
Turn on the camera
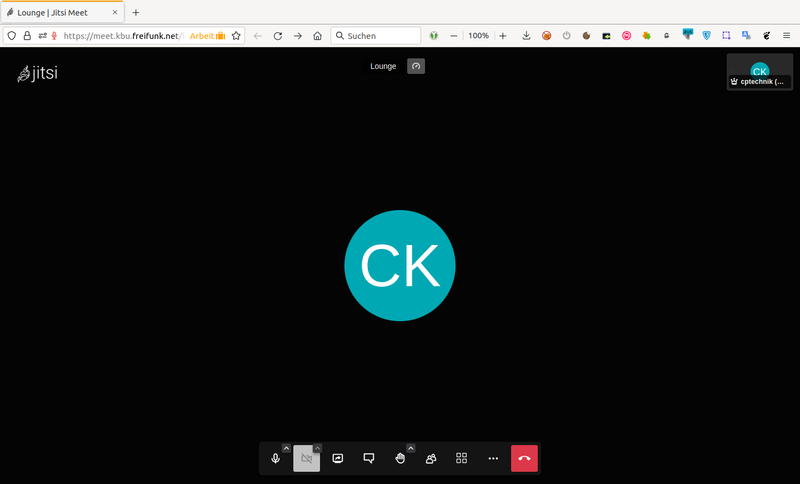click(306, 458)
